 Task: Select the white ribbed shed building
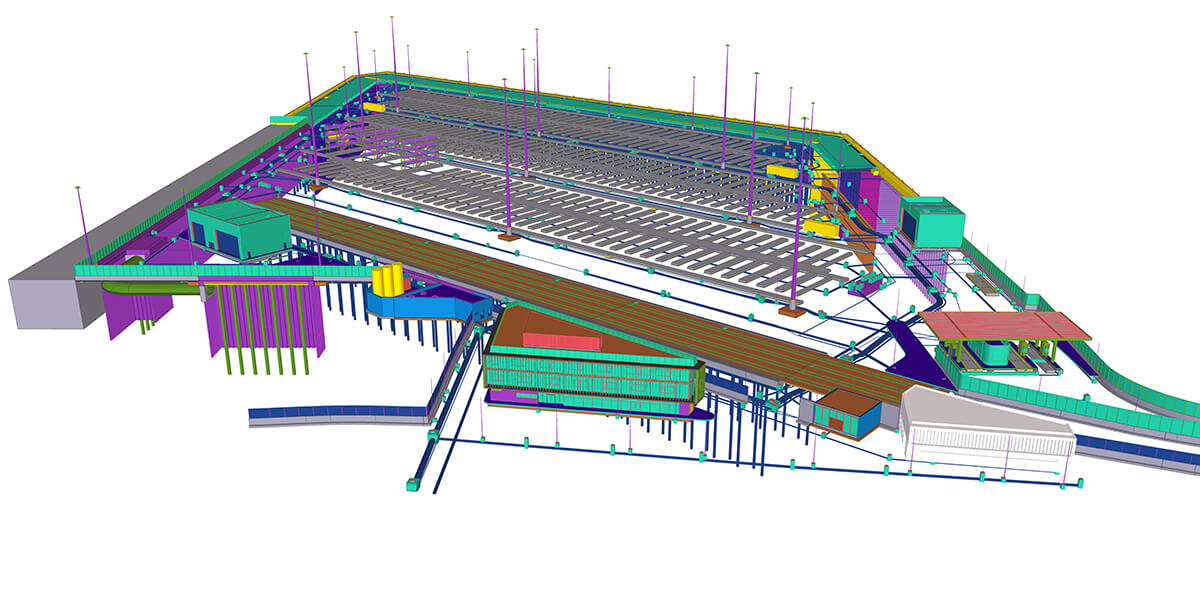point(985,426)
